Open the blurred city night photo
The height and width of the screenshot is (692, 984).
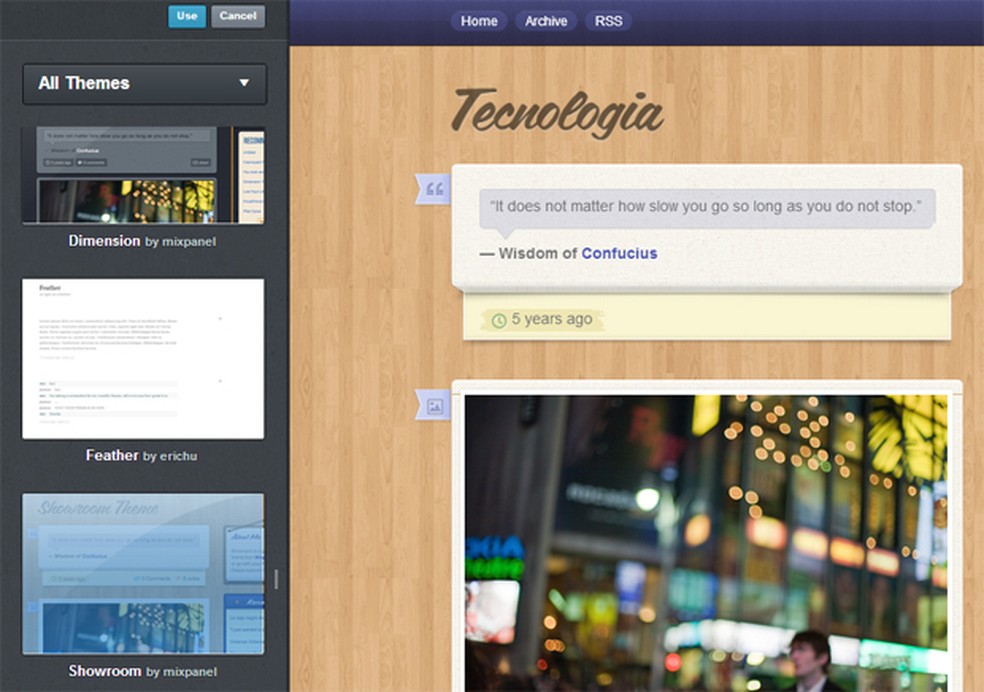click(x=707, y=543)
